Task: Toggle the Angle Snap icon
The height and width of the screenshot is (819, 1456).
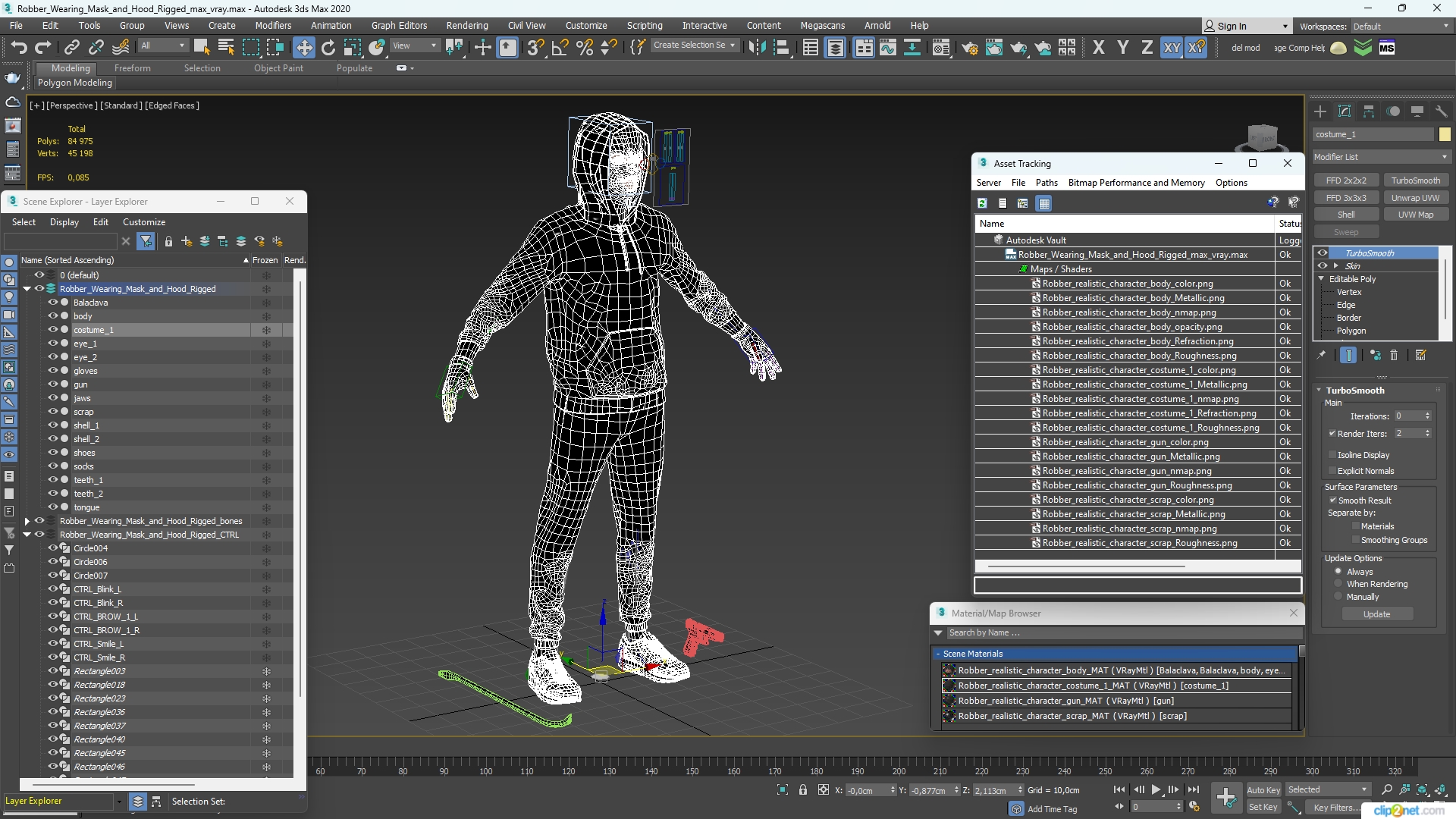Action: [560, 48]
